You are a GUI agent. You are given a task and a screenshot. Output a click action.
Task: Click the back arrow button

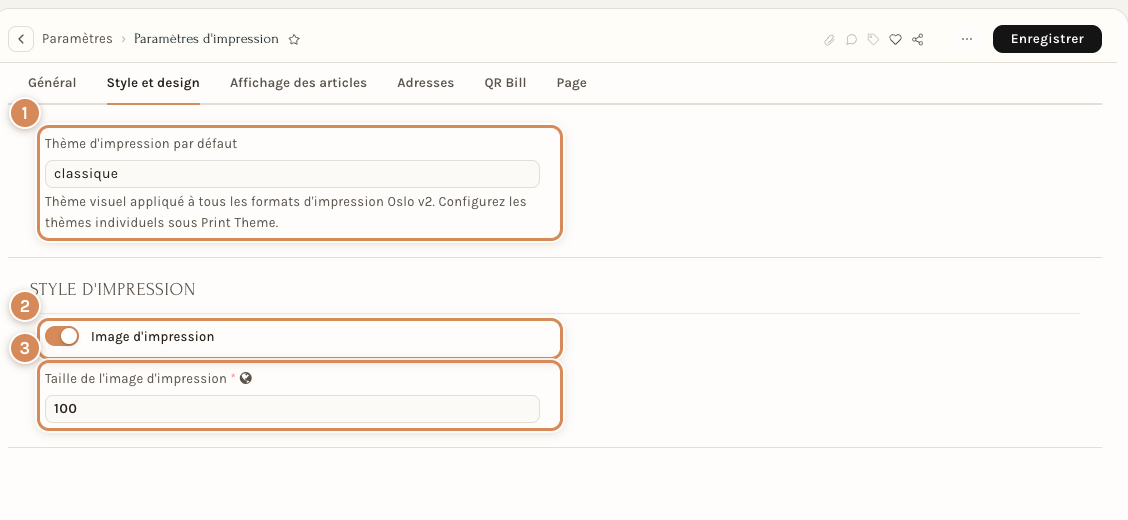click(x=21, y=39)
